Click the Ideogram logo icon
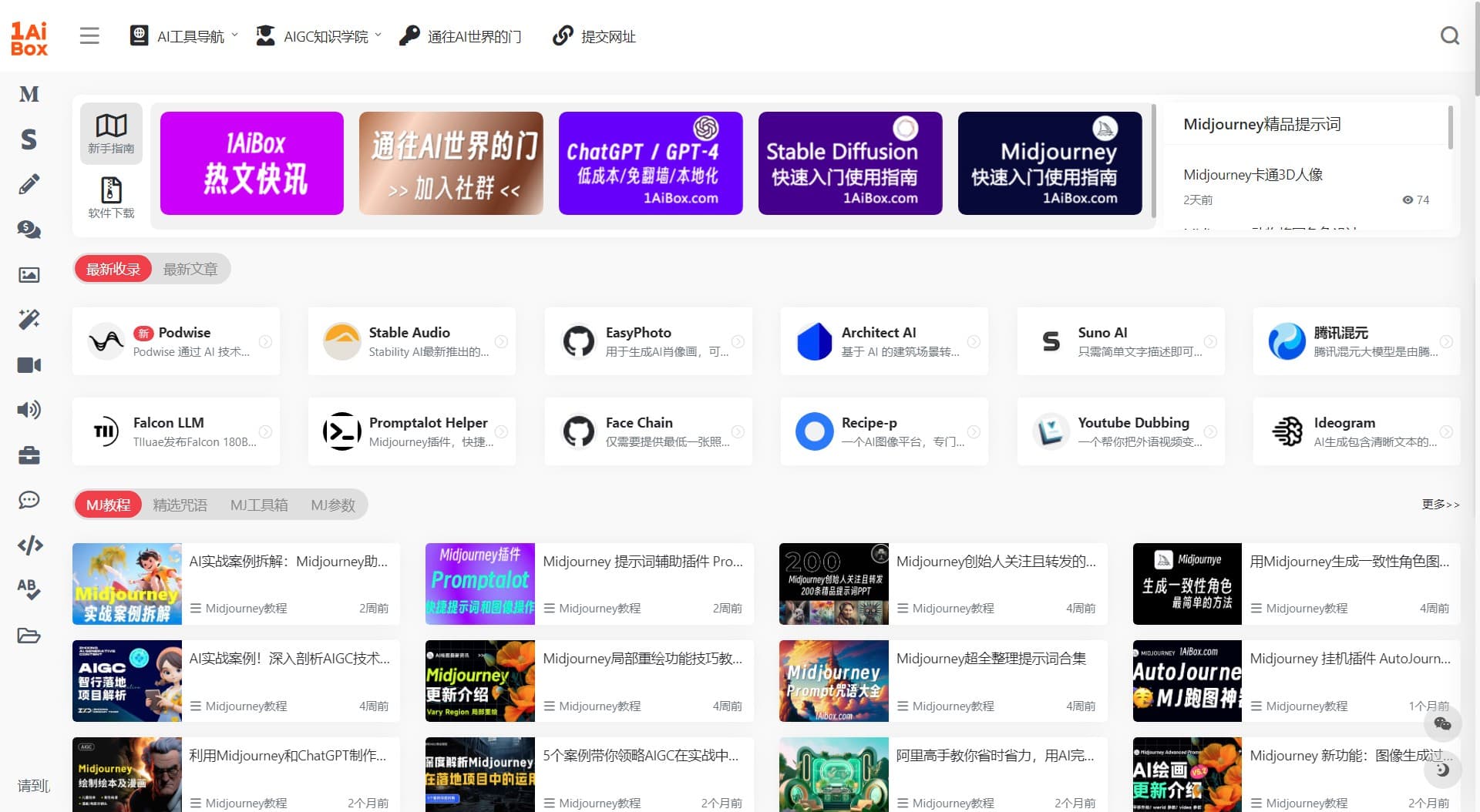The height and width of the screenshot is (812, 1480). [1287, 431]
